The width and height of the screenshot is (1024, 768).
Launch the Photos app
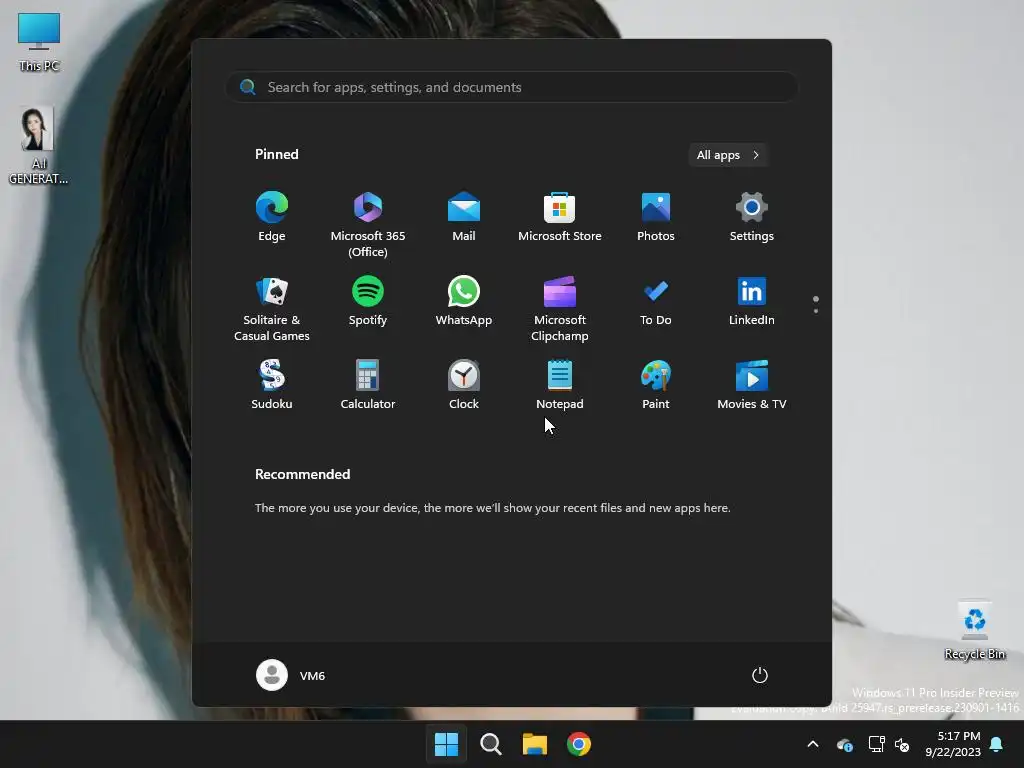[x=656, y=217]
